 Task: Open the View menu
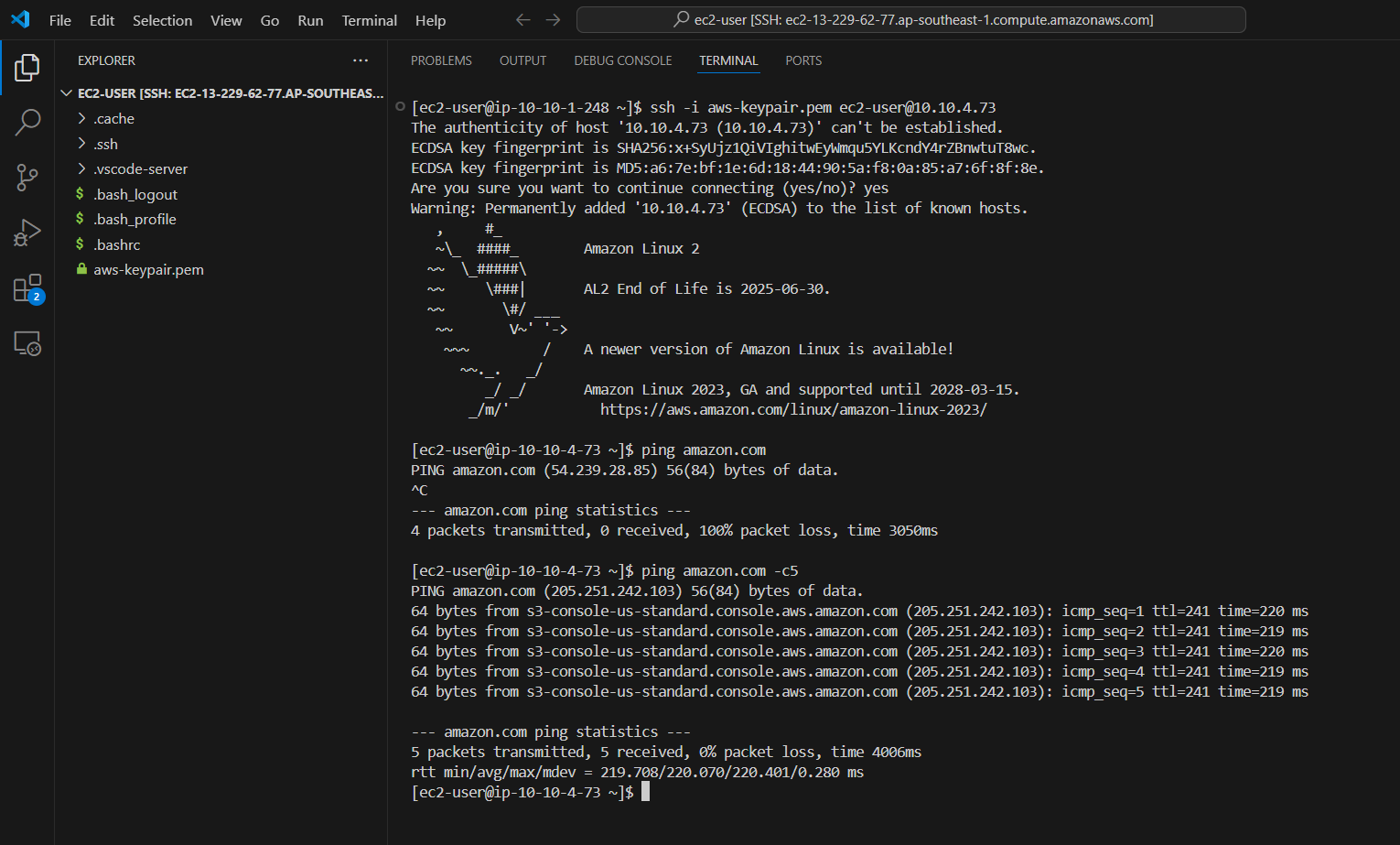(226, 20)
